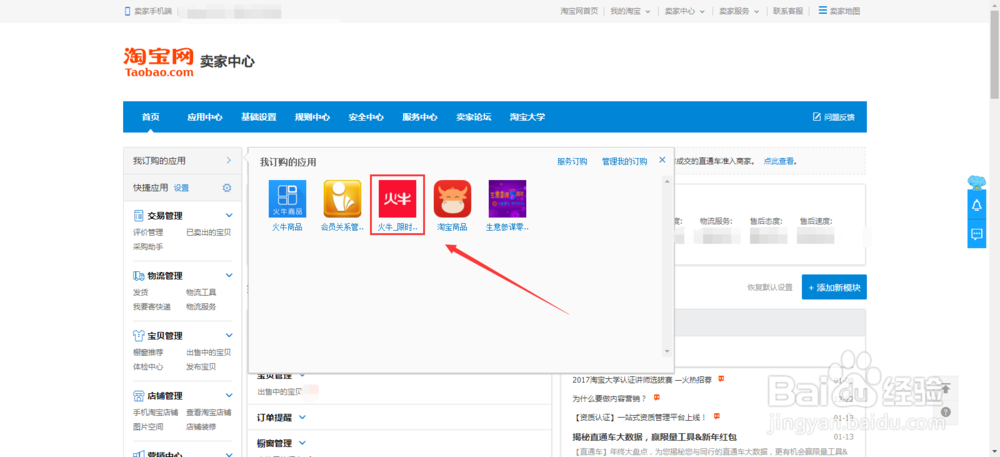The width and height of the screenshot is (1000, 457).
Task: Click 发布宝贝 link
Action: click(x=201, y=366)
